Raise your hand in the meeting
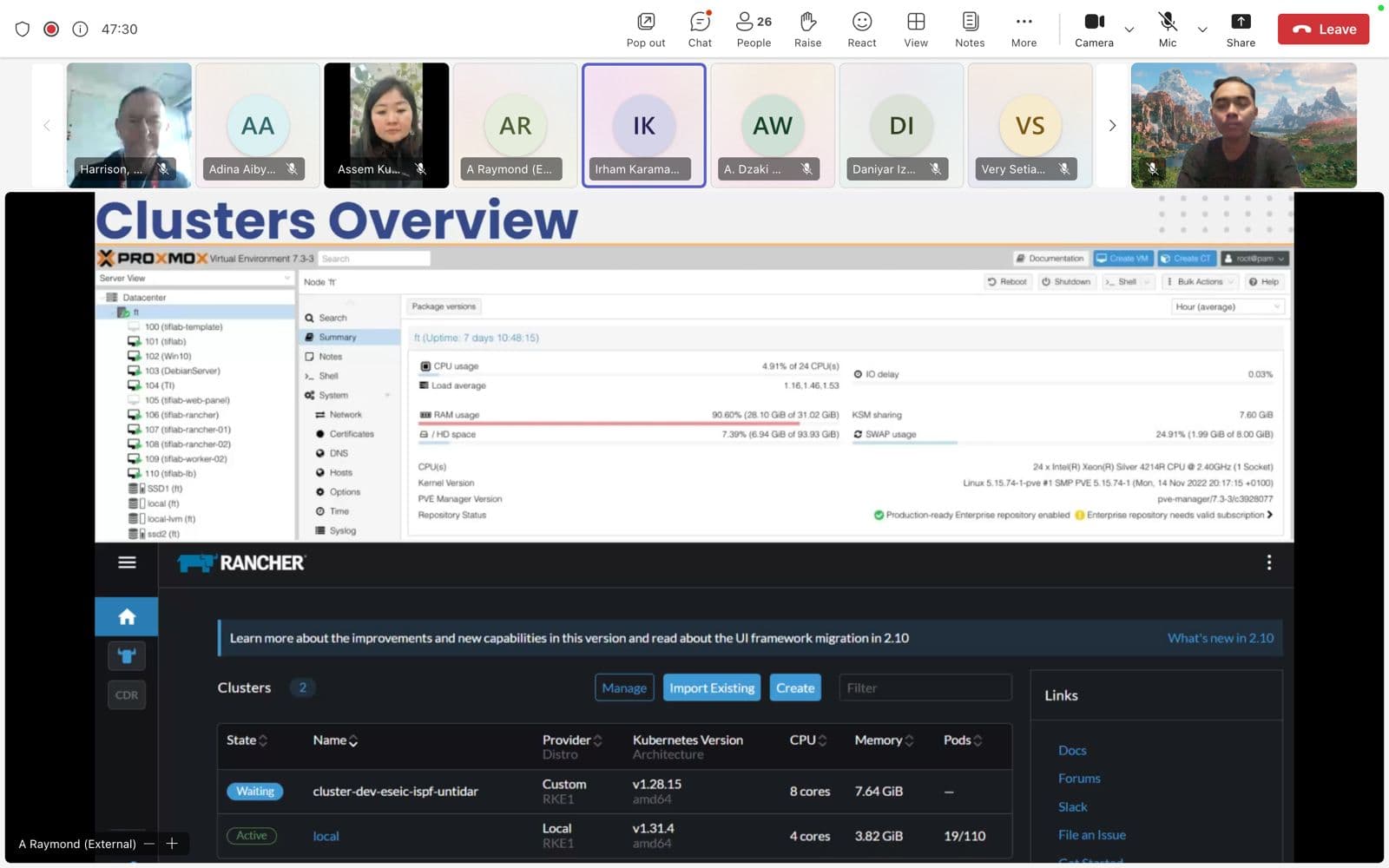 [807, 30]
